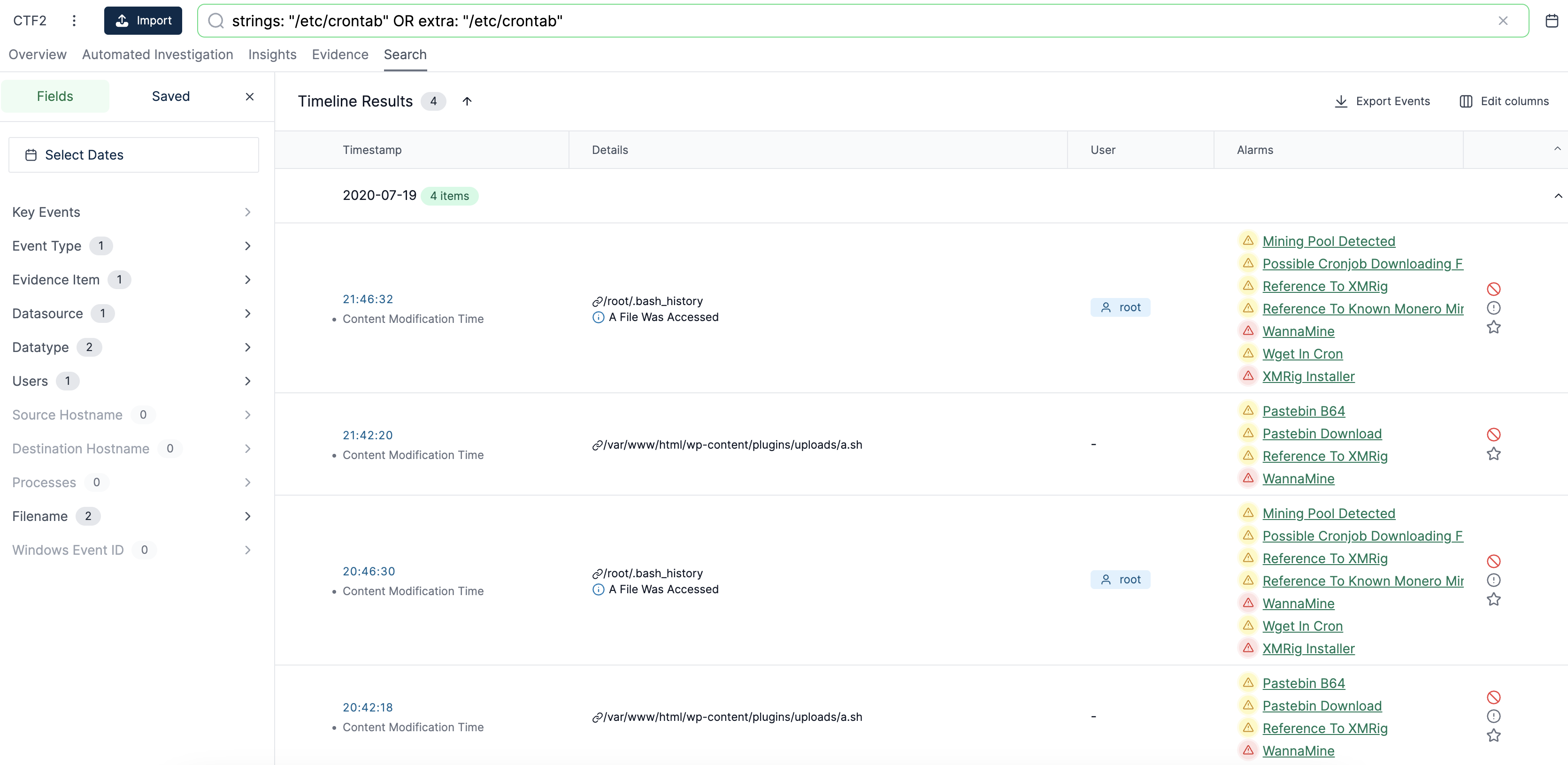Expand the Evidence Item filter
Viewport: 1568px width, 765px height.
pos(131,280)
